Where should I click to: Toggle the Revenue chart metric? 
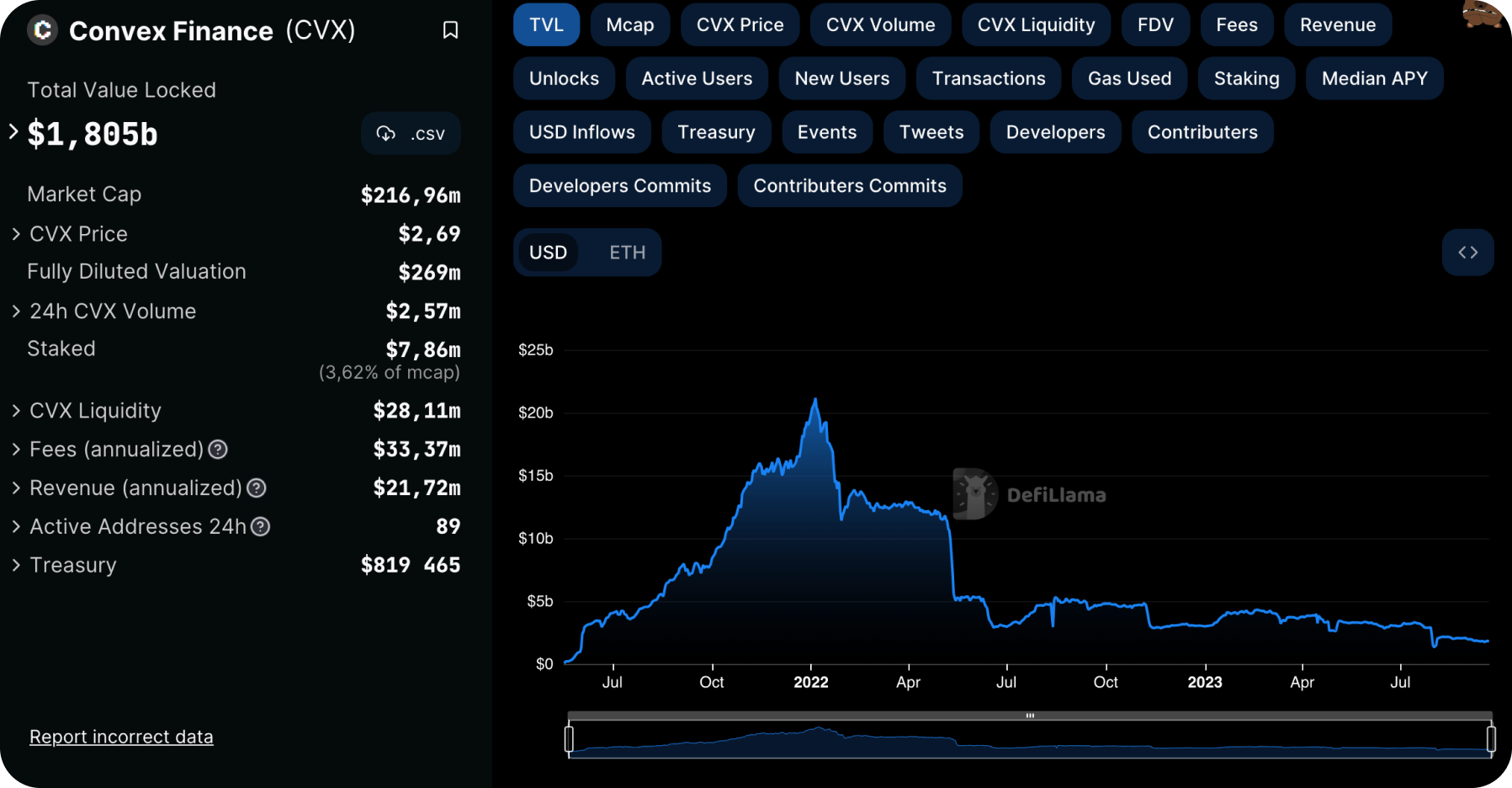[x=1338, y=25]
